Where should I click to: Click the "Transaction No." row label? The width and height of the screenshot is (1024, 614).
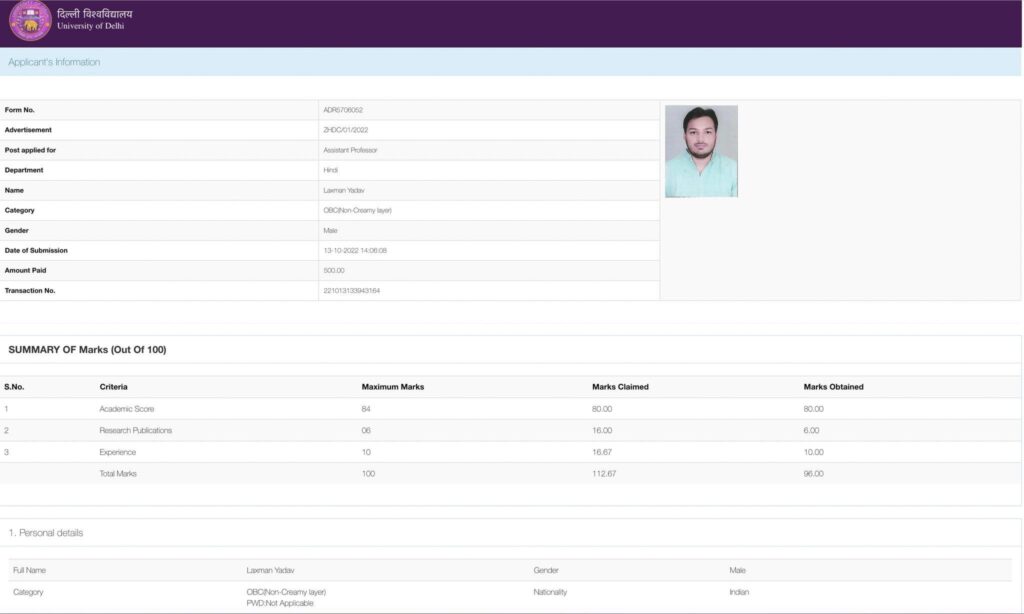(x=30, y=291)
